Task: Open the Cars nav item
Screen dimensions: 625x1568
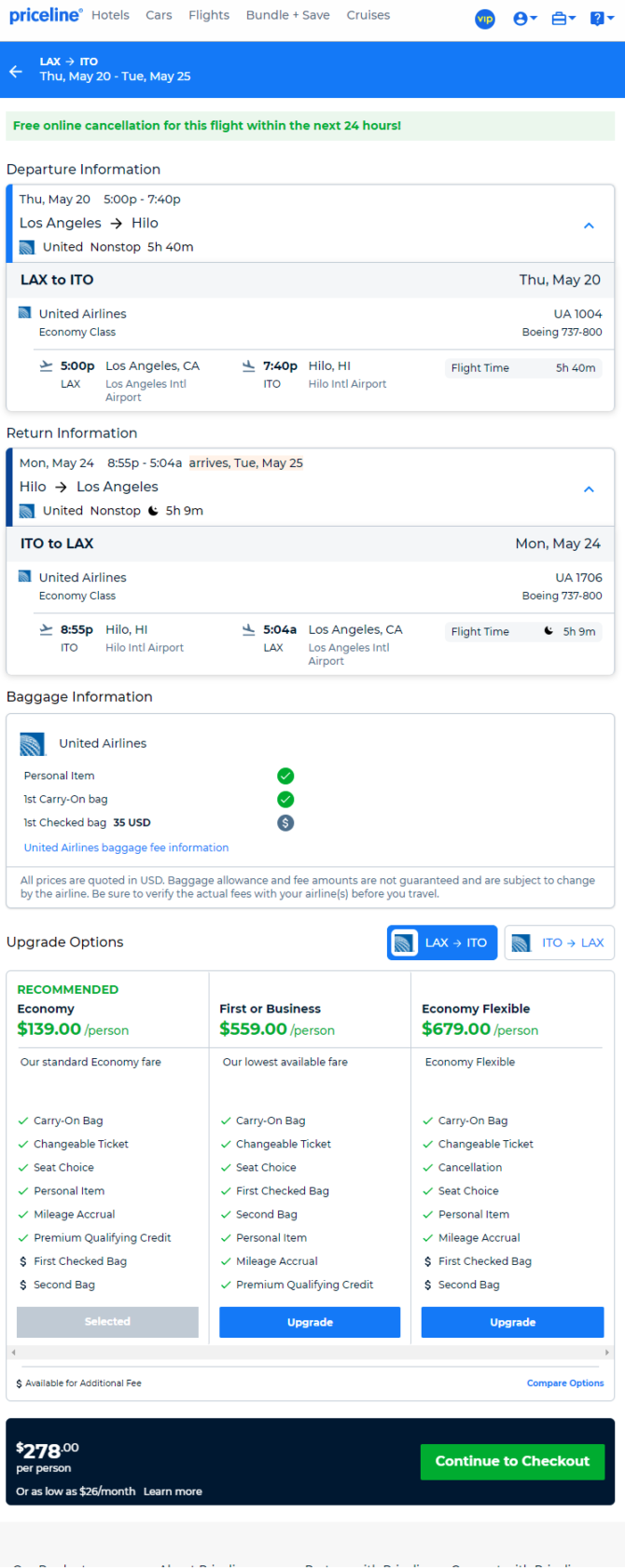Action: (159, 15)
